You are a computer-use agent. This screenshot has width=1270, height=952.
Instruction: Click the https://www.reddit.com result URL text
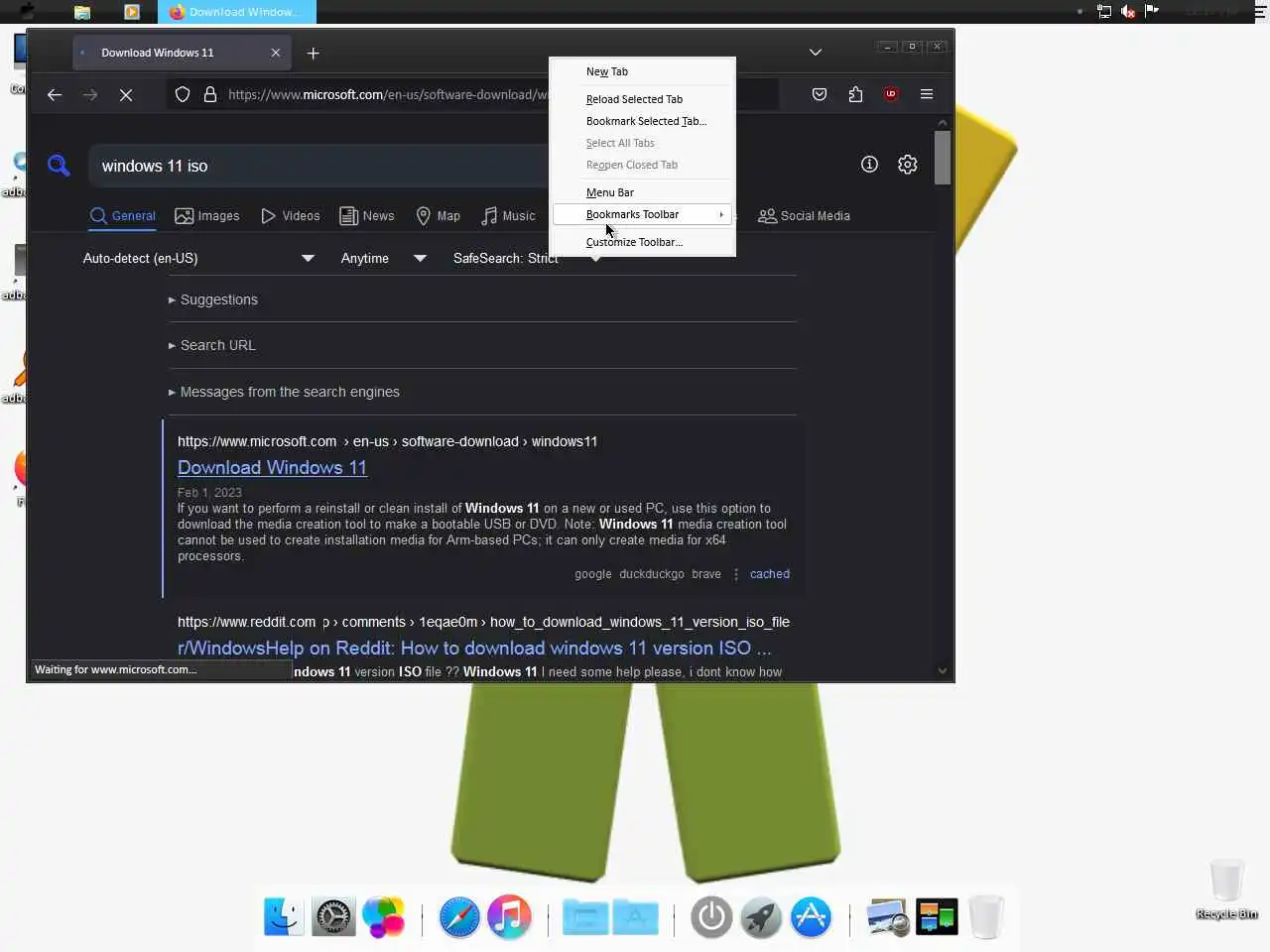click(x=247, y=622)
